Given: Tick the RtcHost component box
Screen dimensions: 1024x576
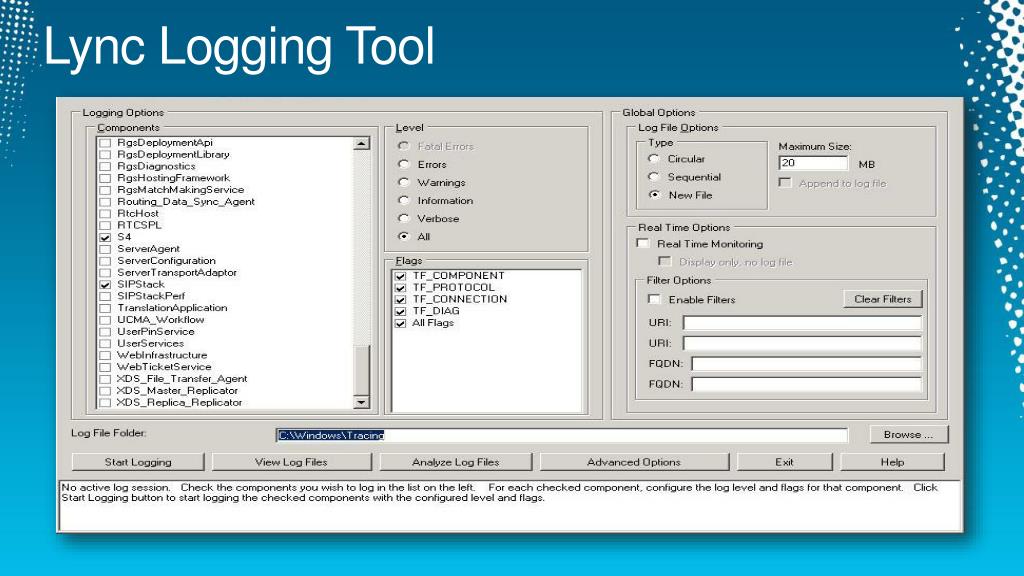Looking at the screenshot, I should [105, 214].
